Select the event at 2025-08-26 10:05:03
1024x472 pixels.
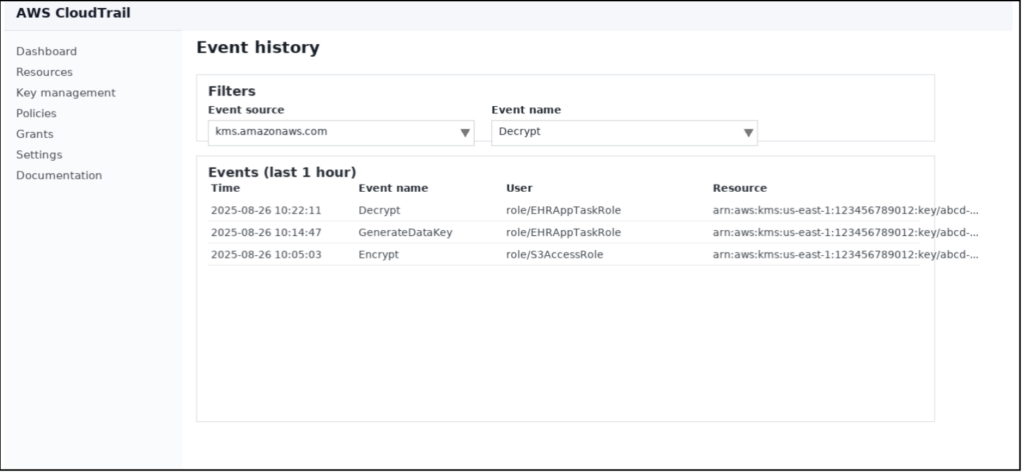point(564,255)
